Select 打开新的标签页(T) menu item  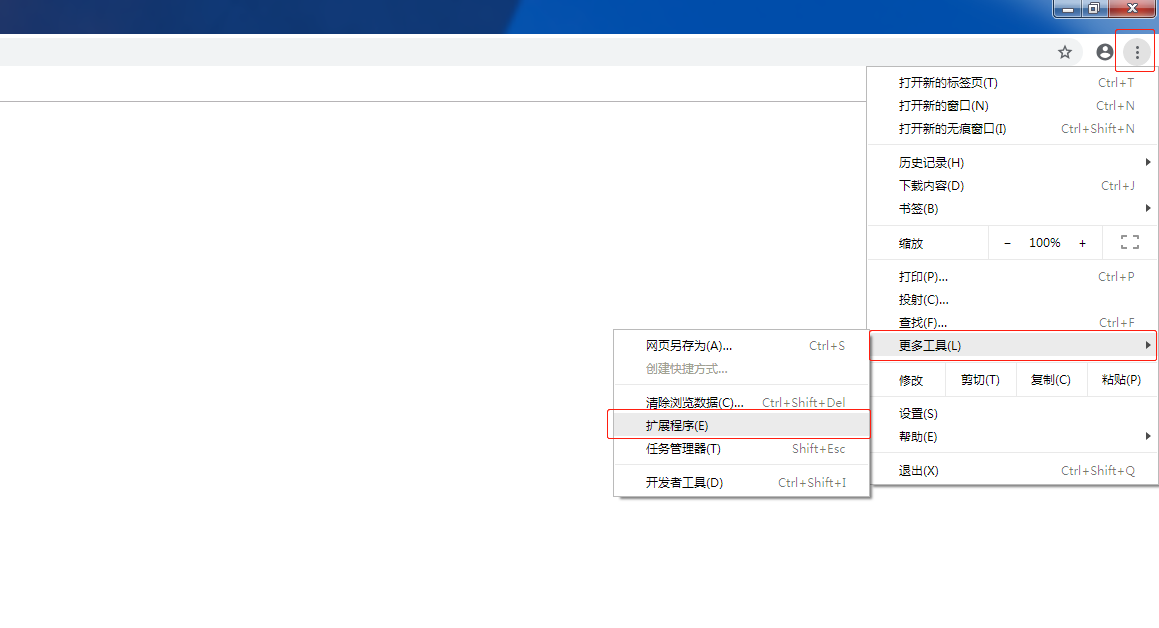tap(1013, 83)
